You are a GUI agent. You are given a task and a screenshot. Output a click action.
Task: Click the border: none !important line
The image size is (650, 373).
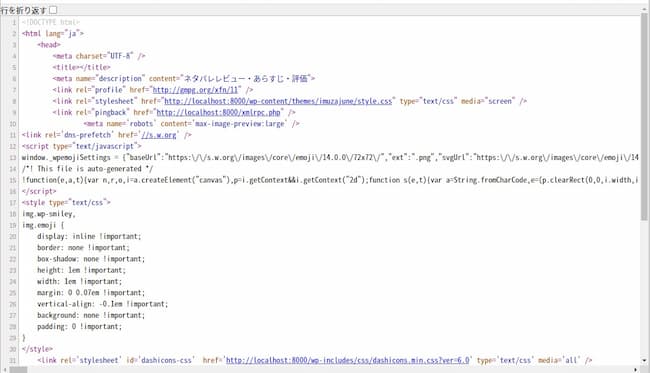(83, 247)
